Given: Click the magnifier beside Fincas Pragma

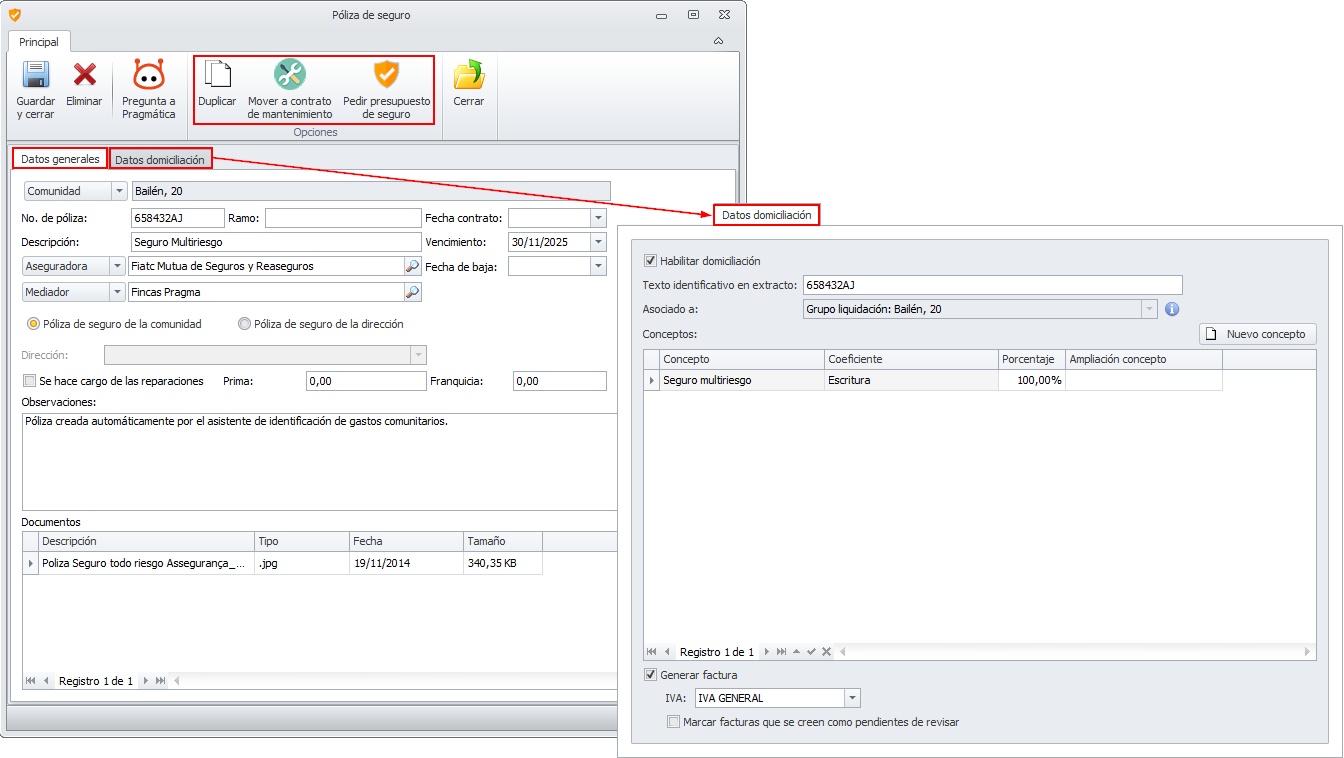Looking at the screenshot, I should 412,292.
